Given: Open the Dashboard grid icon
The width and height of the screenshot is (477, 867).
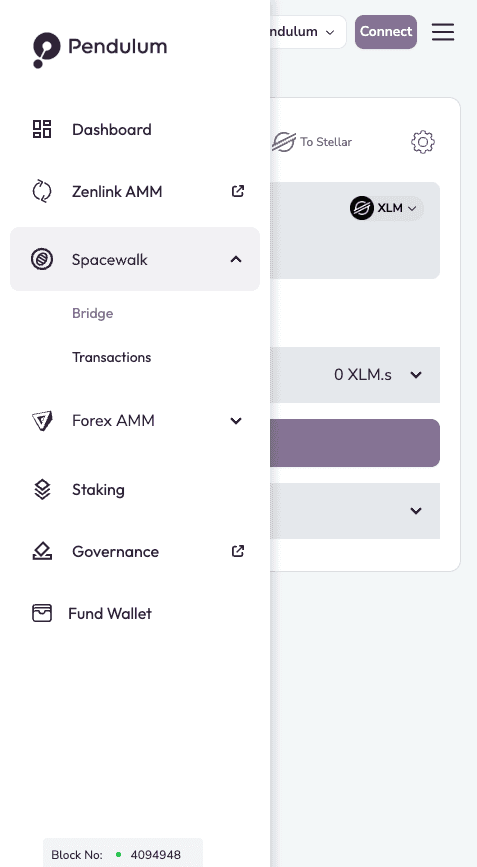Looking at the screenshot, I should [x=42, y=129].
